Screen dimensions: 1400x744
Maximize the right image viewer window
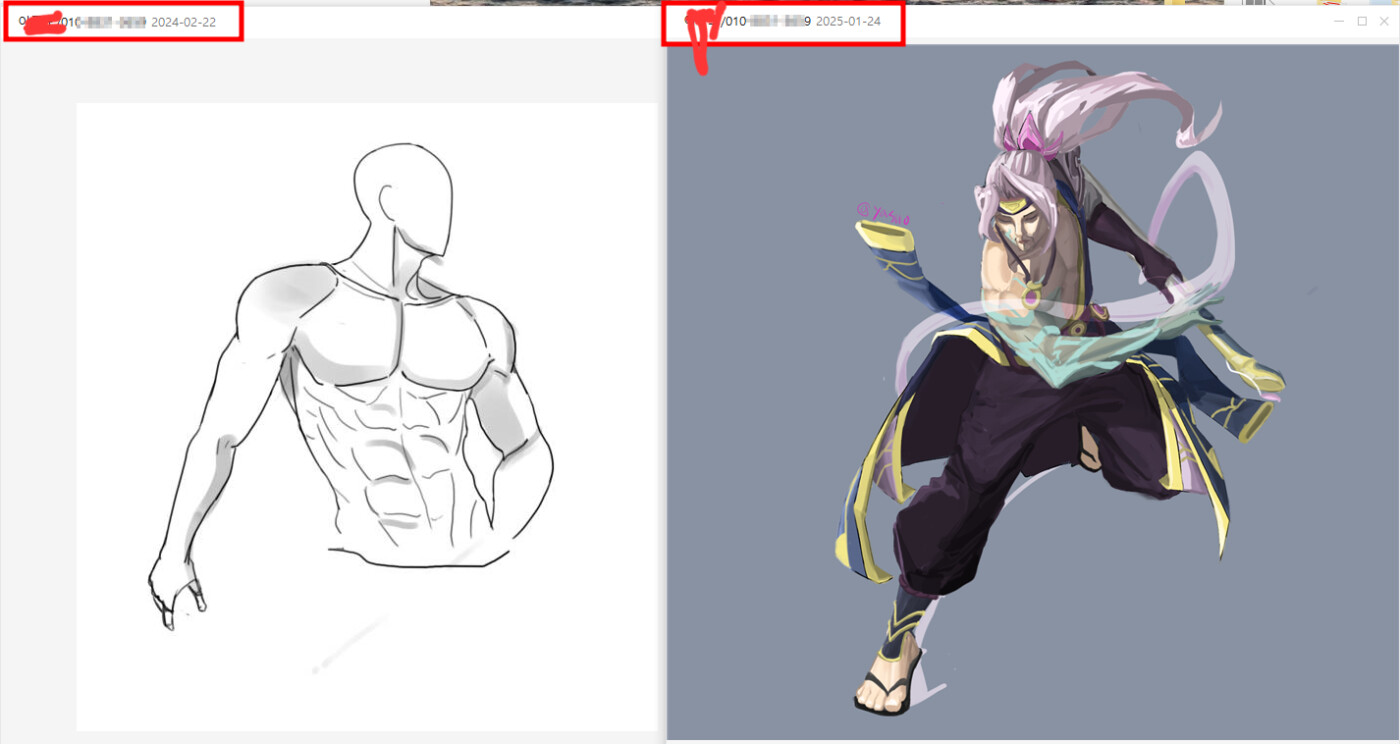point(1362,21)
